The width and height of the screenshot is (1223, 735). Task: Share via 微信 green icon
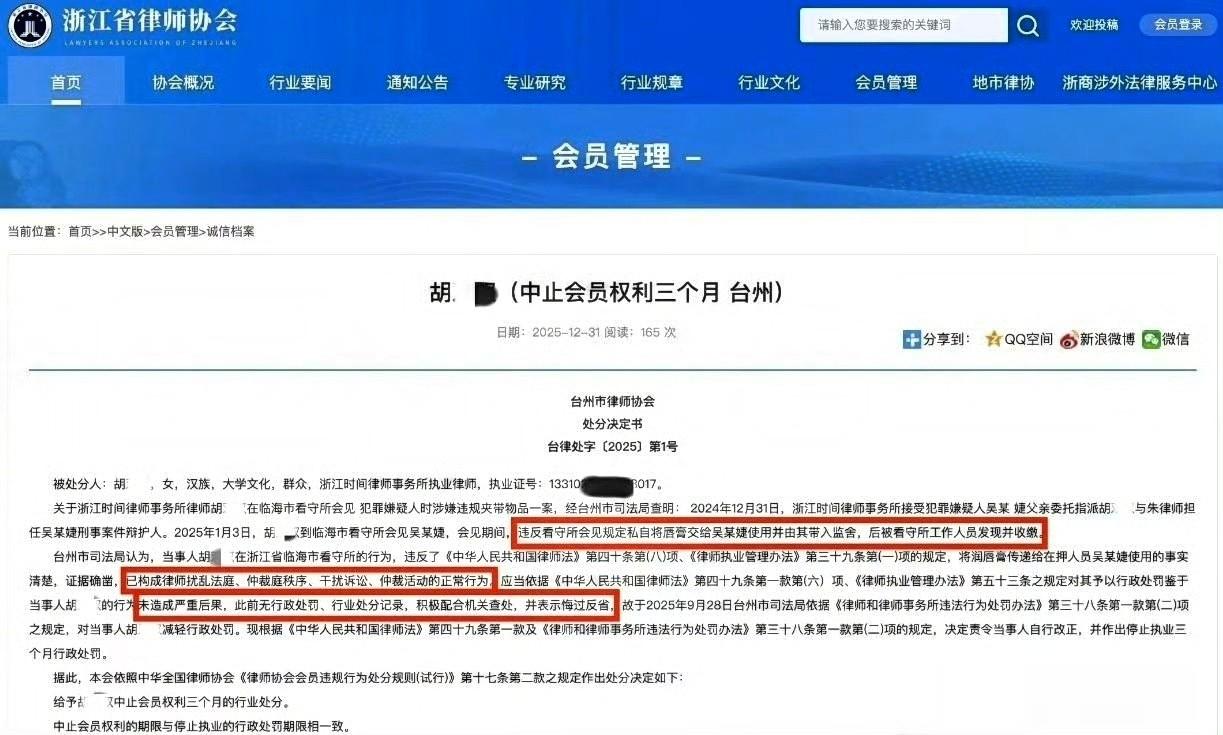tap(1152, 339)
